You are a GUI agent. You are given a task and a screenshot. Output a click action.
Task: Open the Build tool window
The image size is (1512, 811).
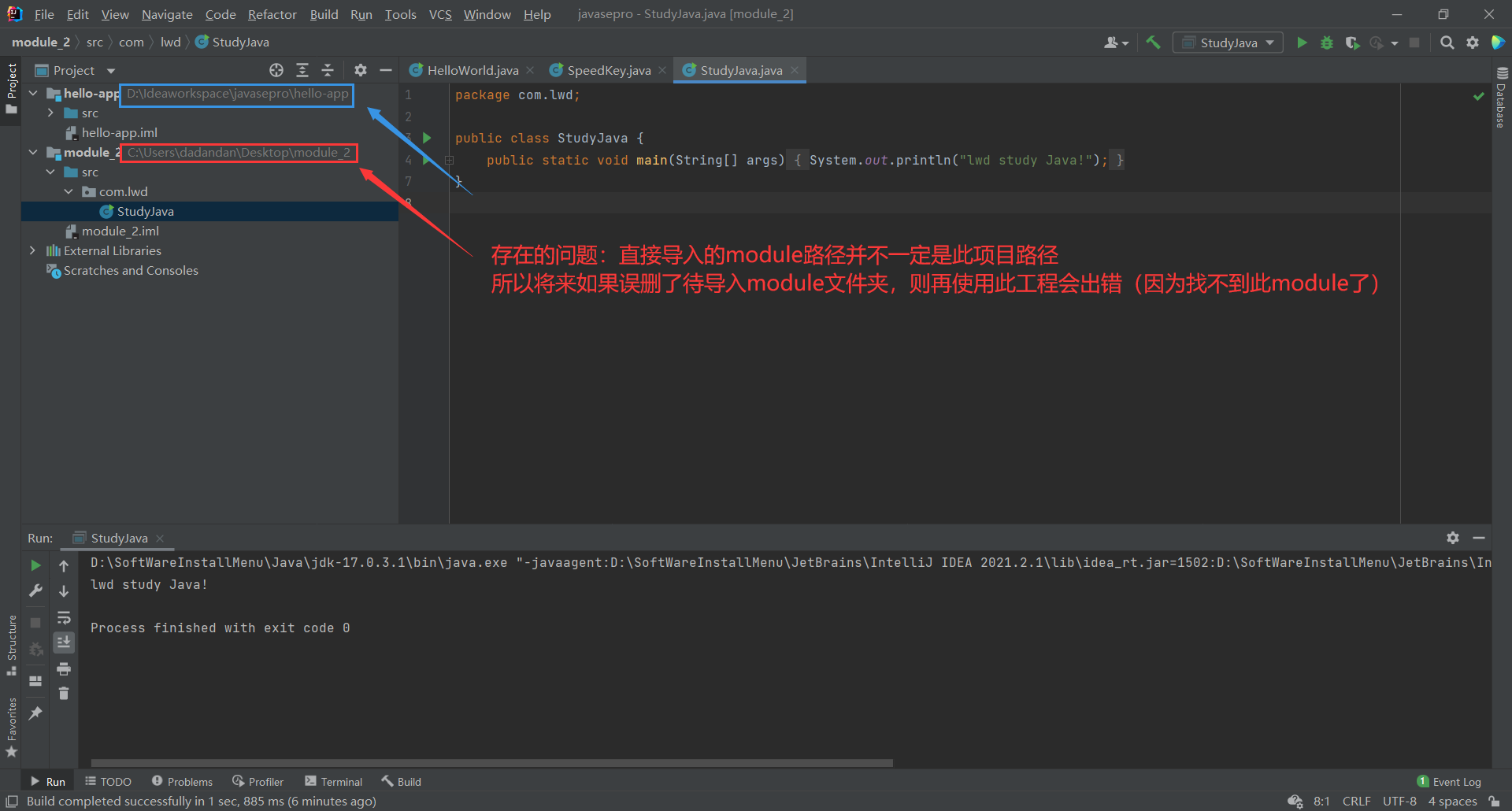pyautogui.click(x=401, y=781)
